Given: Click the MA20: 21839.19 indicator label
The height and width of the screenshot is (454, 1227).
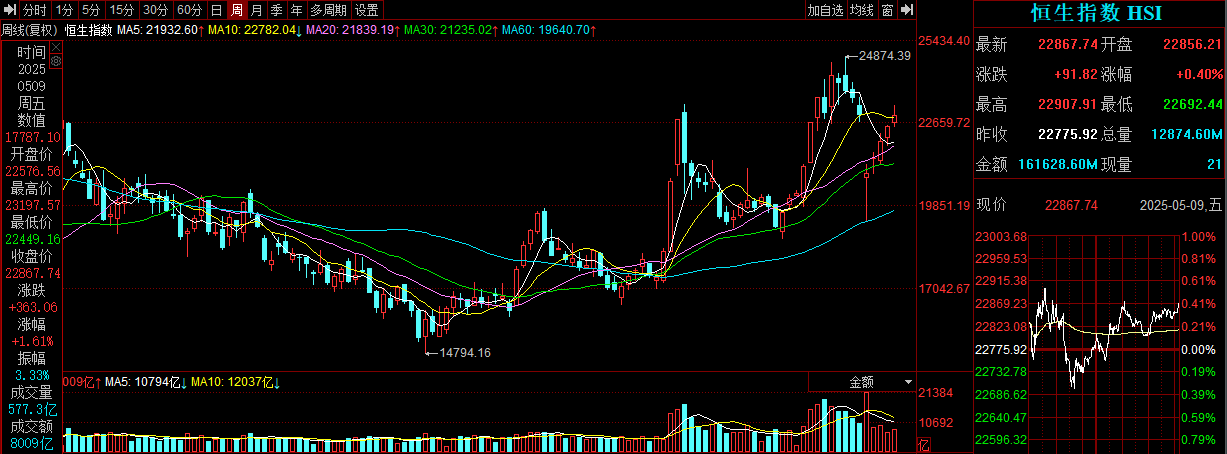Looking at the screenshot, I should (349, 30).
